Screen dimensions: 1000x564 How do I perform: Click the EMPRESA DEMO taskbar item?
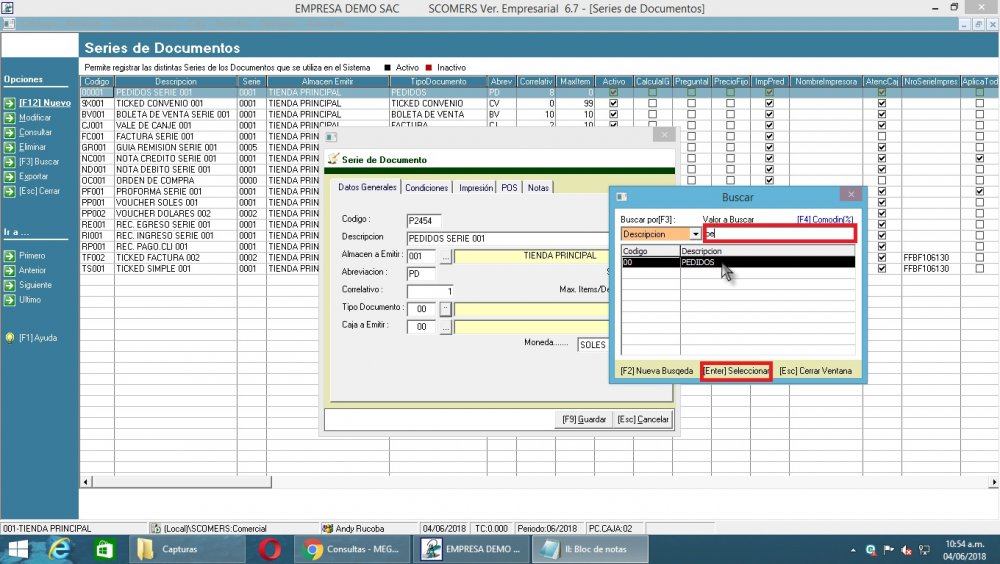coord(471,549)
